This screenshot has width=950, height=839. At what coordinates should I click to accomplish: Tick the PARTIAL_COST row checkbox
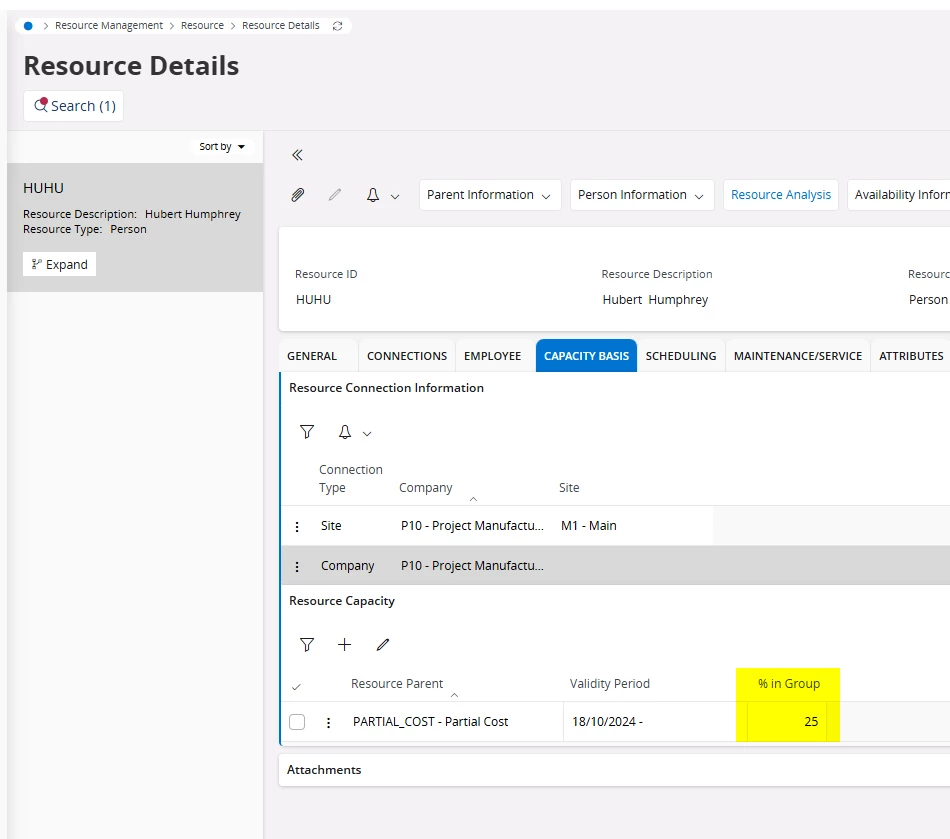[x=297, y=722]
